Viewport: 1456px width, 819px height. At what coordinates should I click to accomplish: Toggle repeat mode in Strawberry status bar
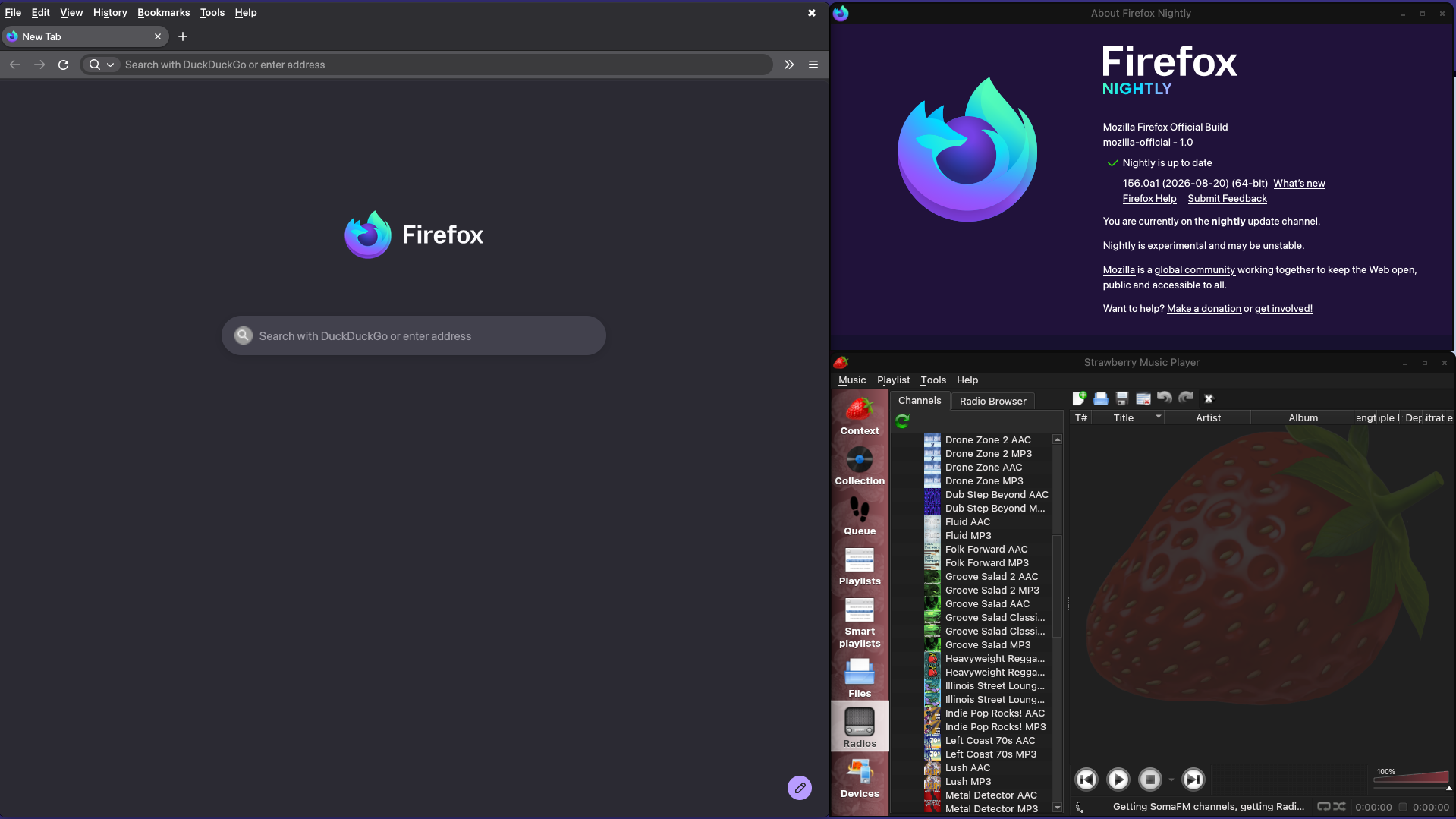tap(1324, 807)
